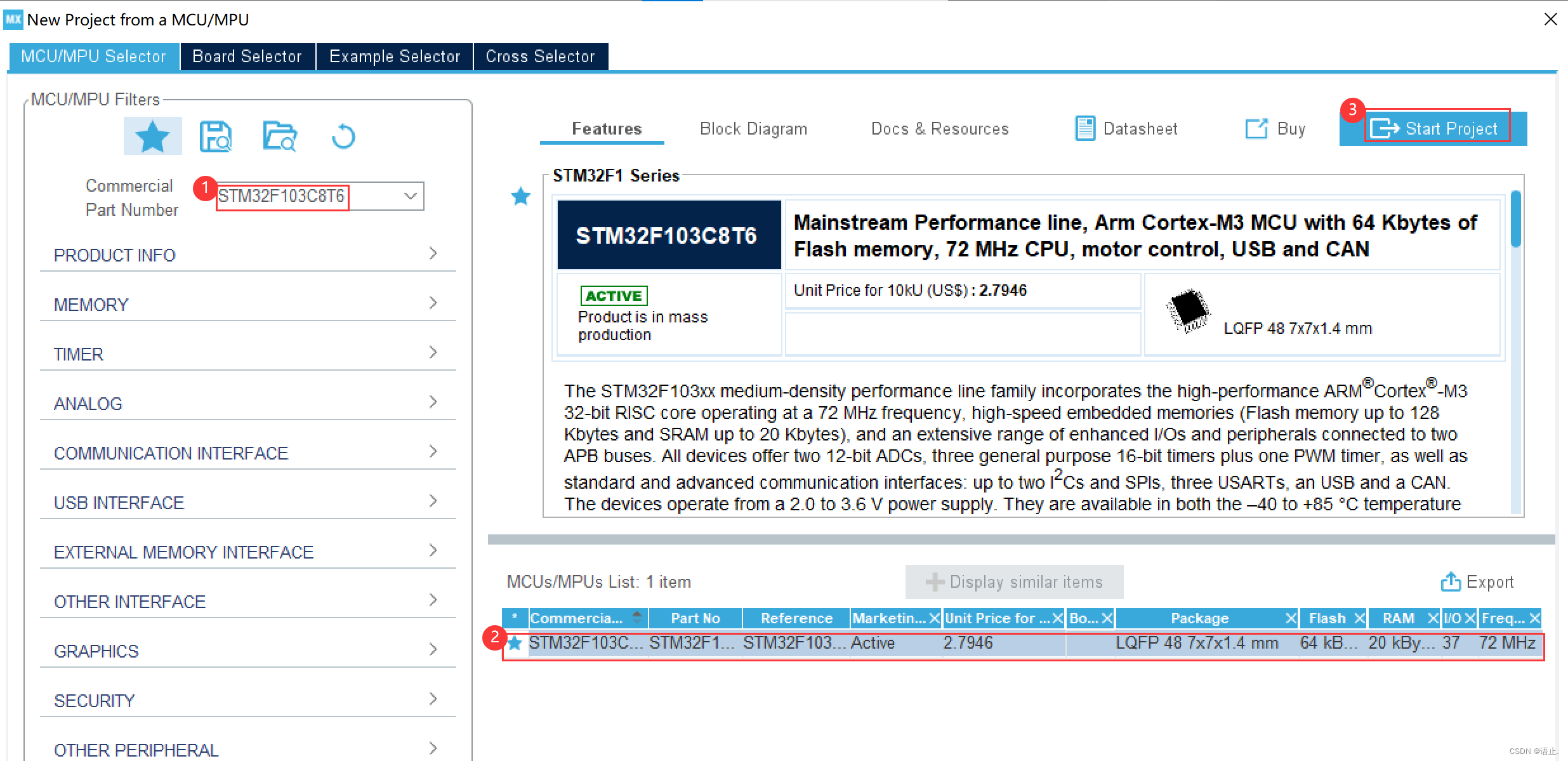Remove the Flash column via its X
The image size is (1568, 761).
(x=1359, y=618)
